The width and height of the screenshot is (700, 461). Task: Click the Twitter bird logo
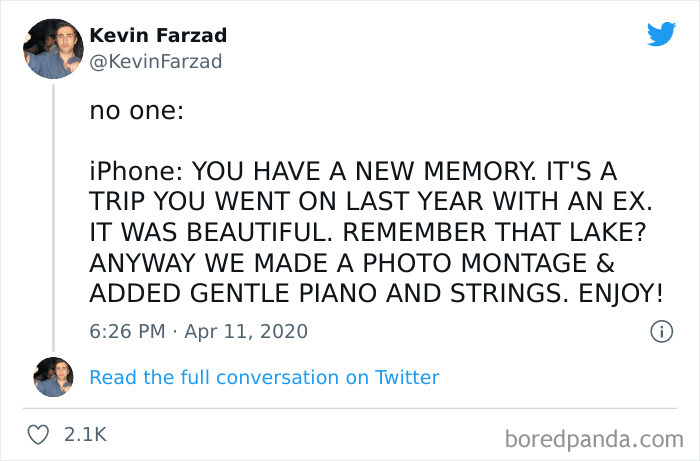661,34
